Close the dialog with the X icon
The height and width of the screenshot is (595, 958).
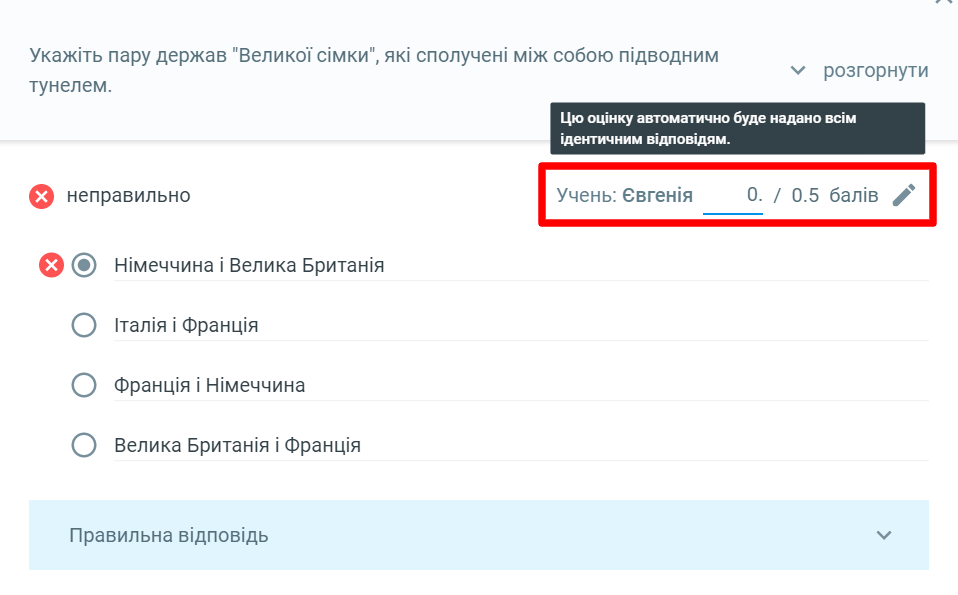(945, 2)
